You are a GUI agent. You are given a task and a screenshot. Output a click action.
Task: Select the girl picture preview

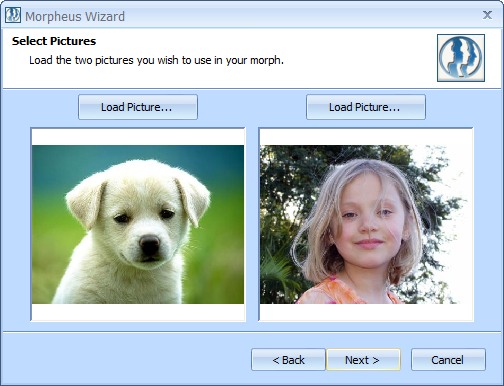click(366, 224)
